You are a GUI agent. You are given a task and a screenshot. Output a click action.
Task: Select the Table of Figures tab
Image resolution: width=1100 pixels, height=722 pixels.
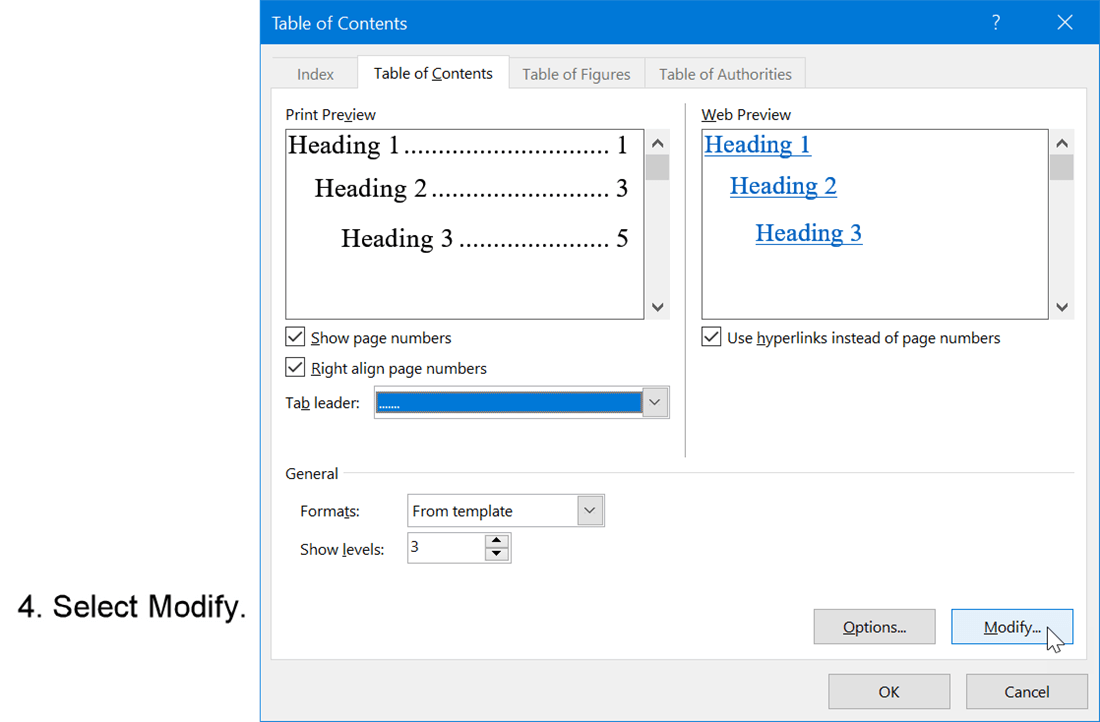[576, 73]
